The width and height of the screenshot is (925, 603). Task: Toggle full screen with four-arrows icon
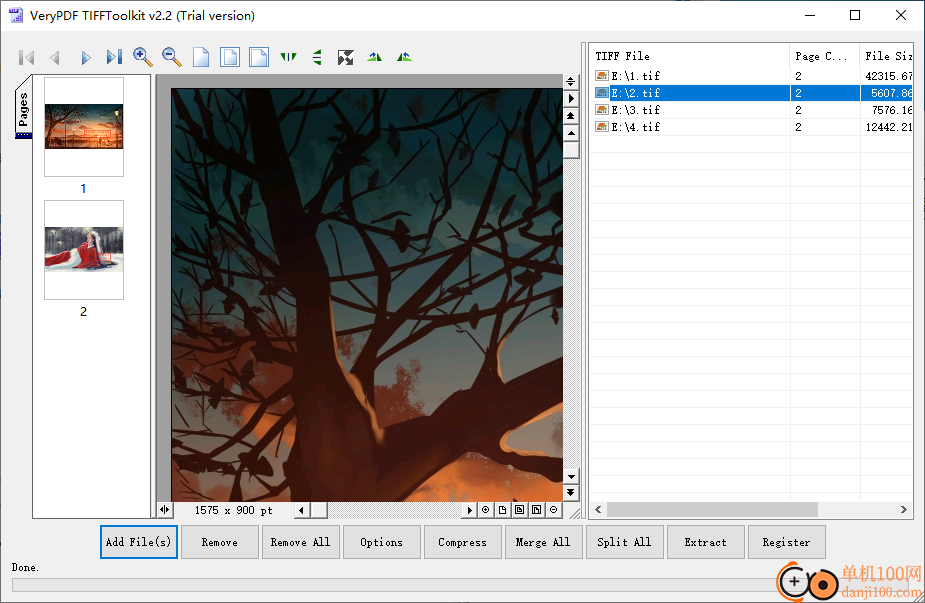[346, 57]
